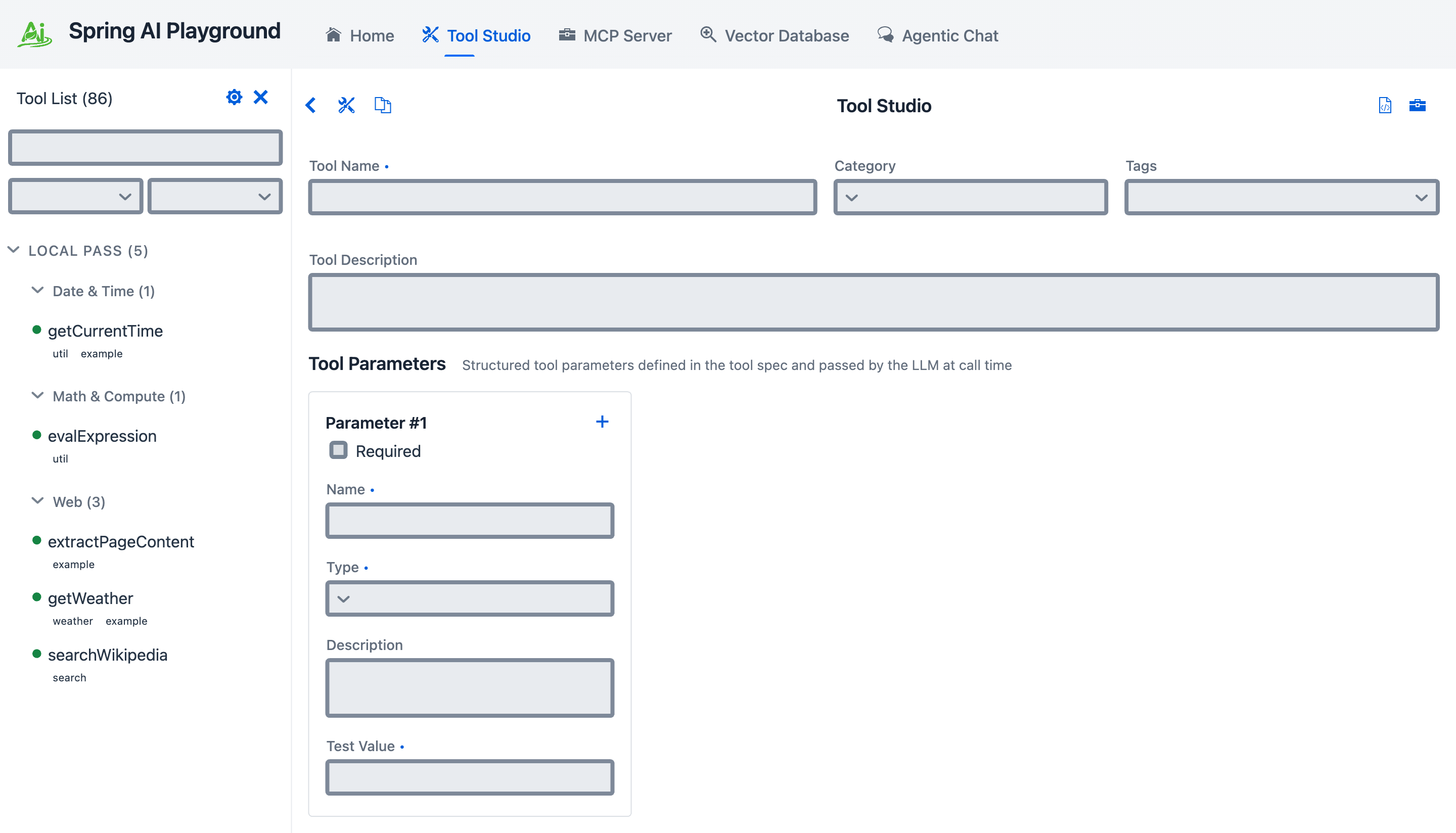The height and width of the screenshot is (833, 1456).
Task: Open the parameter Type dropdown
Action: pyautogui.click(x=470, y=598)
